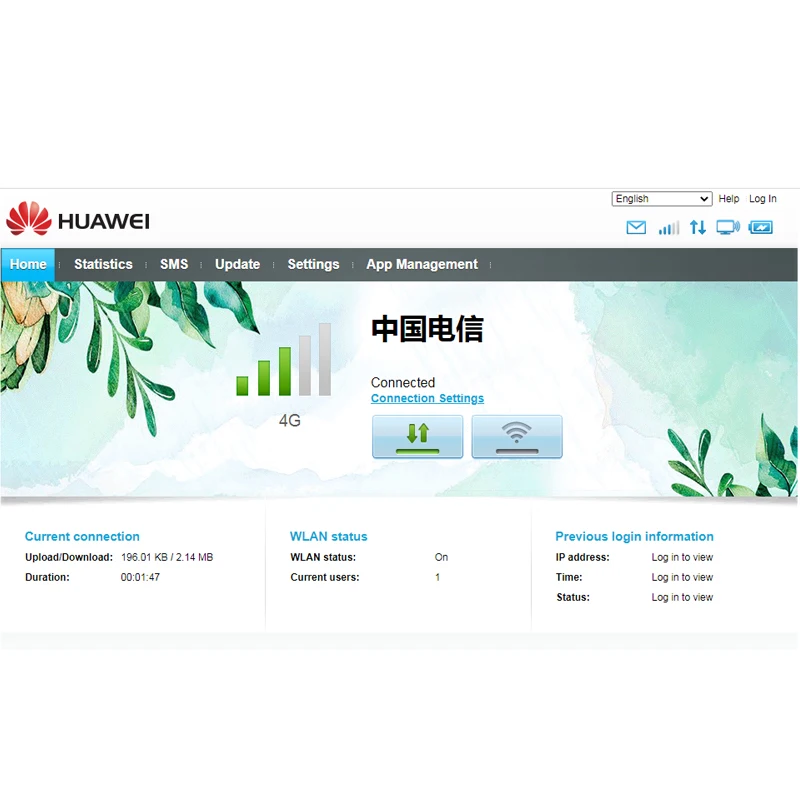Click the 196.01 KB / 2.14 MB value
The image size is (800, 800).
(x=167, y=558)
